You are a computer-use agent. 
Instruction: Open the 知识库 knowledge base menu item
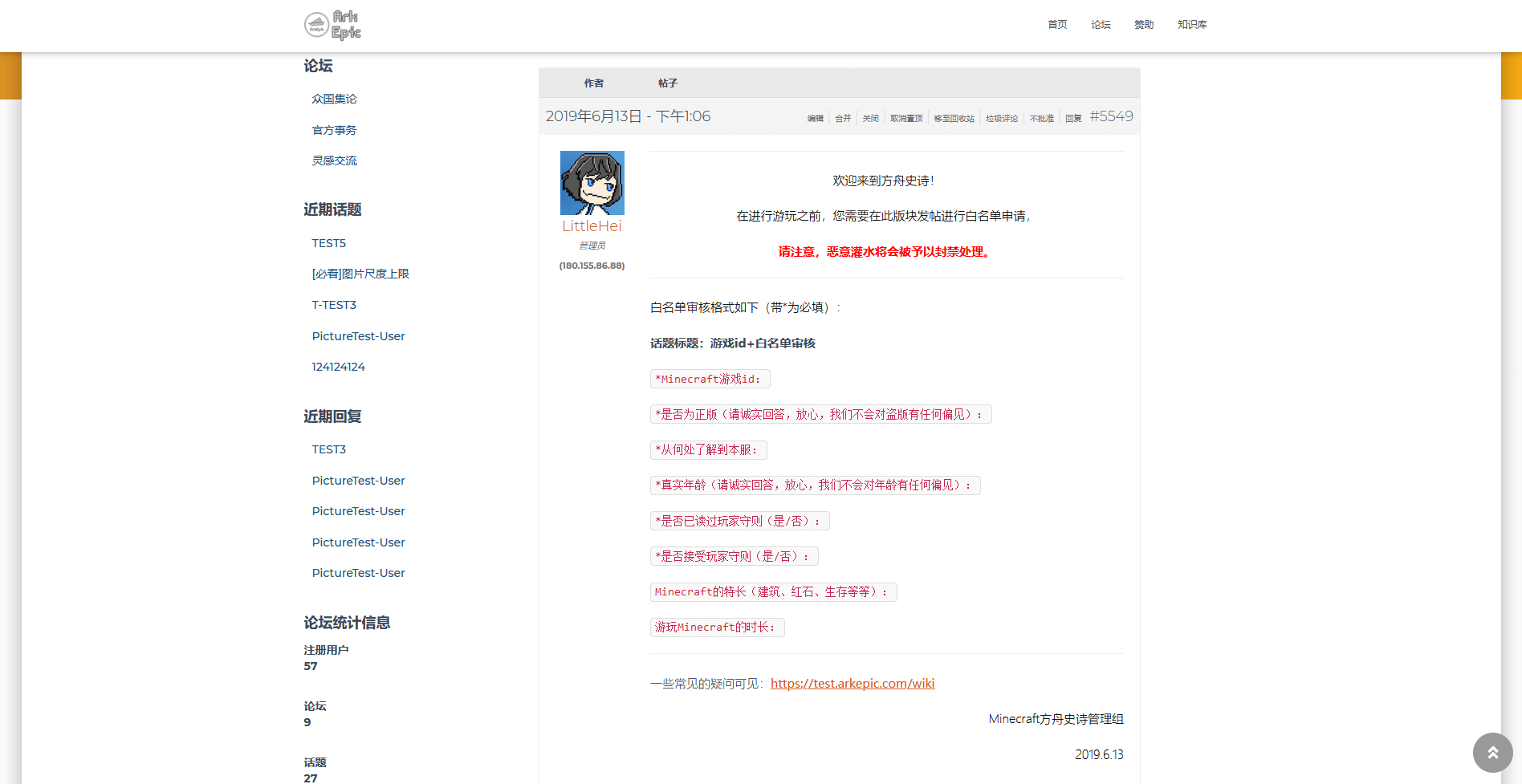(x=1192, y=25)
